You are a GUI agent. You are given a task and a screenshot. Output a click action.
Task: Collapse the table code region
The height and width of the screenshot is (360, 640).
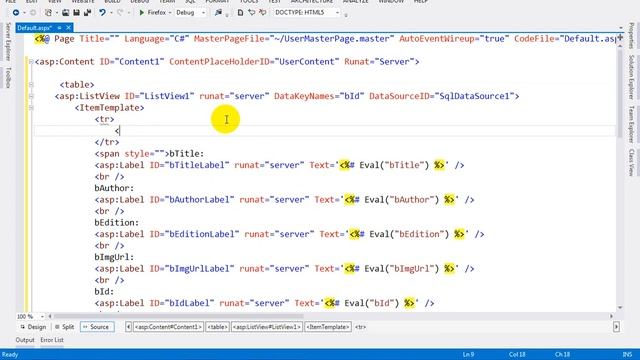tap(31, 85)
